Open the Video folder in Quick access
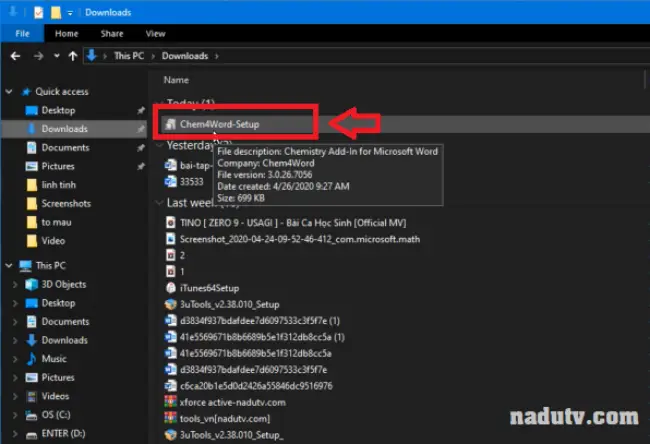The height and width of the screenshot is (444, 650). [53, 241]
